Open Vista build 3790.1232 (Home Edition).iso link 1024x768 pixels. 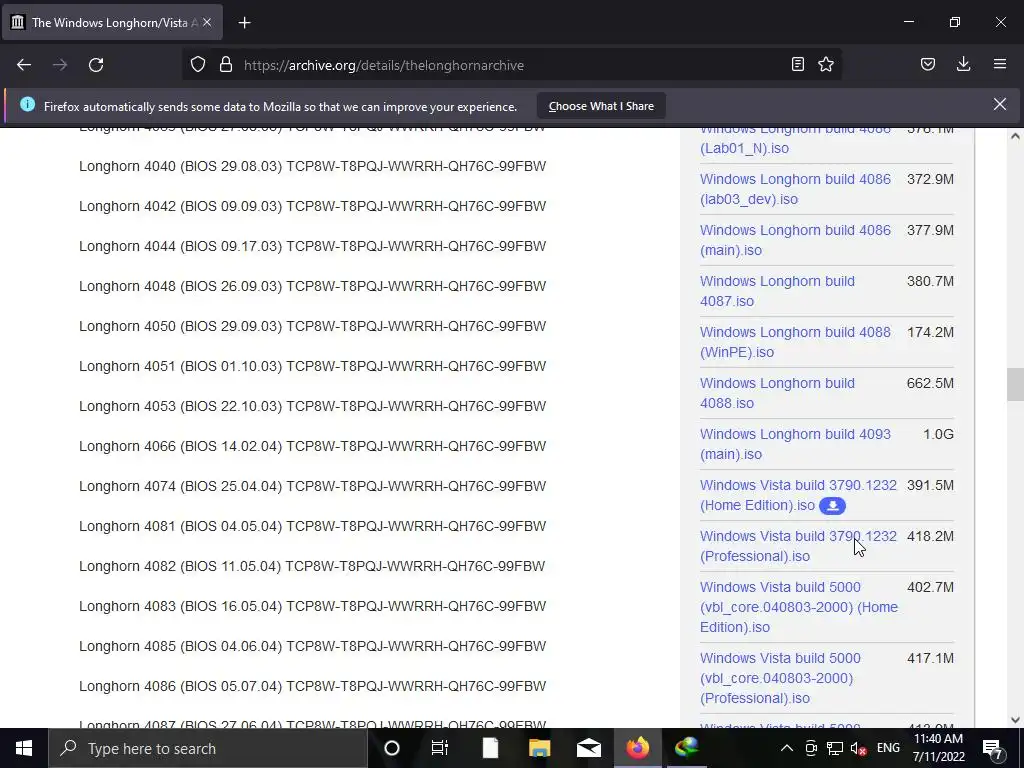[798, 494]
